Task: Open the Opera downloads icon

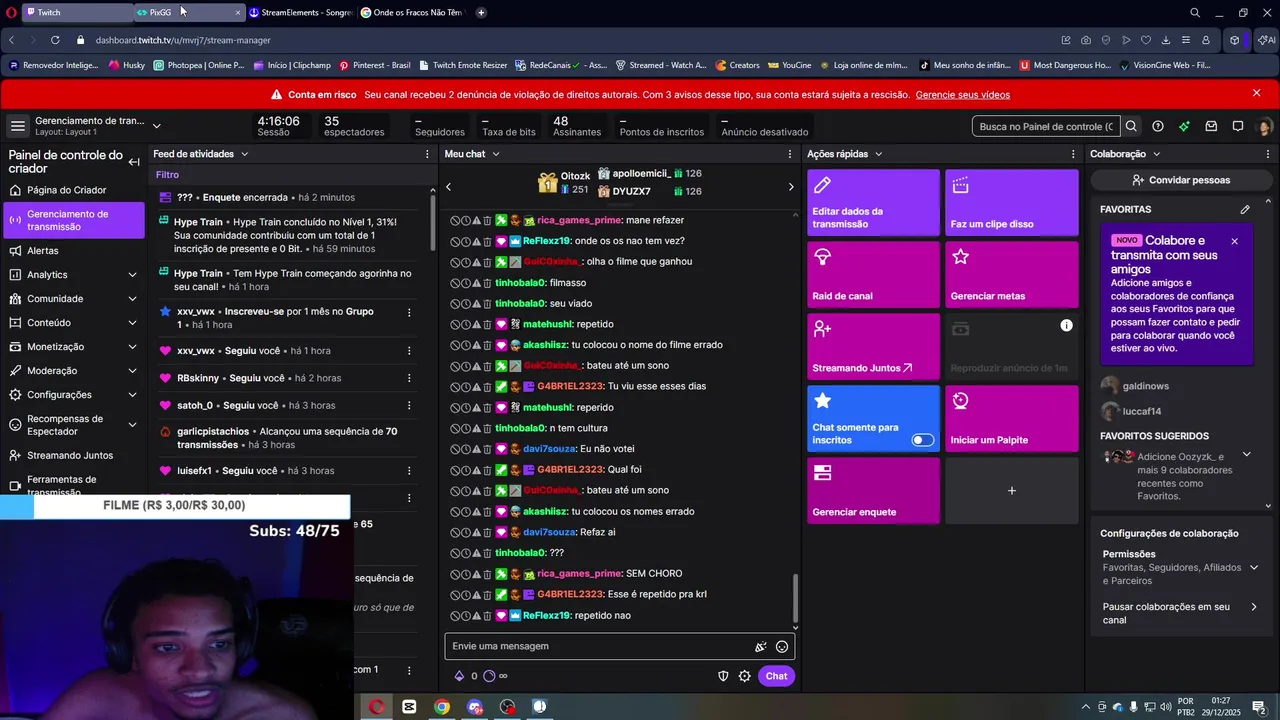Action: pyautogui.click(x=1166, y=40)
